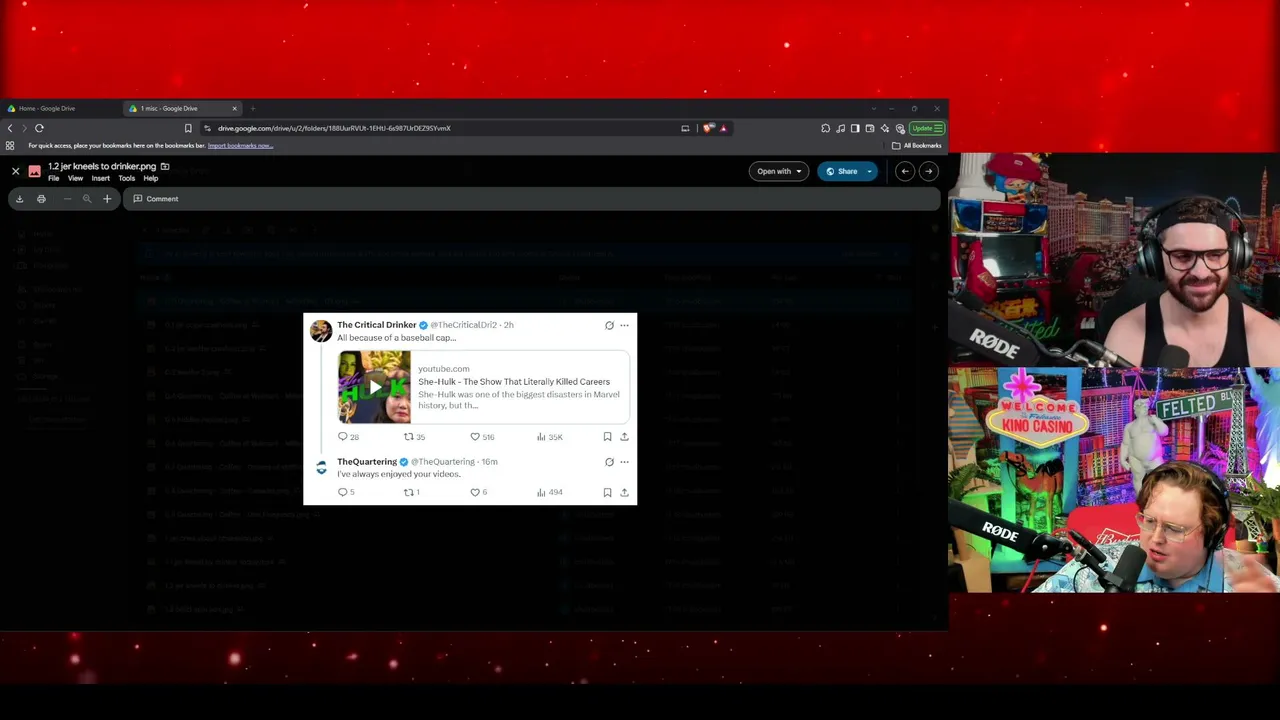Focus the drive.google.com address bar
This screenshot has width=1280, height=720.
pos(440,128)
